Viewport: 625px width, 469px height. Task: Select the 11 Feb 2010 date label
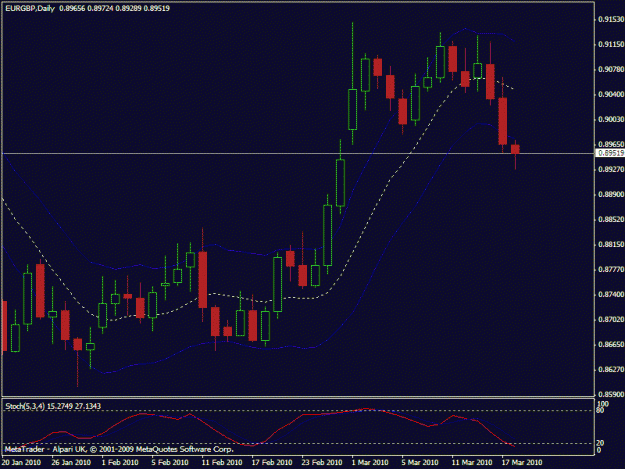coord(222,462)
